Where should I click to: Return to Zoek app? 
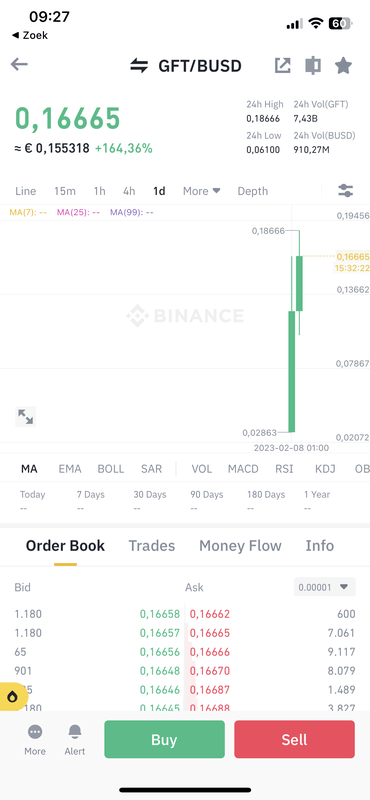30,35
